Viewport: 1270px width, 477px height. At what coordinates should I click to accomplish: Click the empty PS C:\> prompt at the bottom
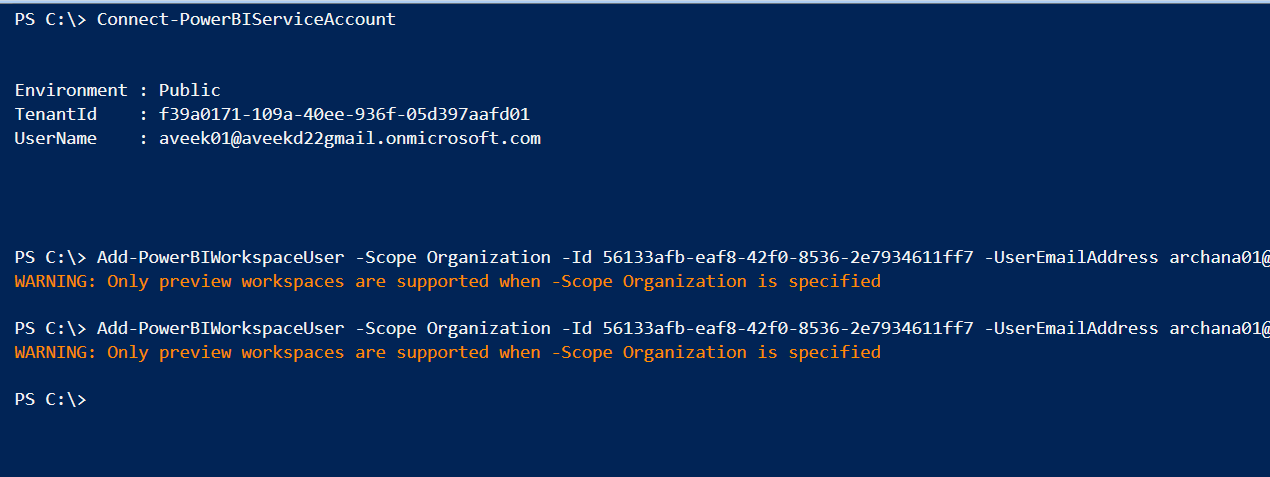point(50,399)
